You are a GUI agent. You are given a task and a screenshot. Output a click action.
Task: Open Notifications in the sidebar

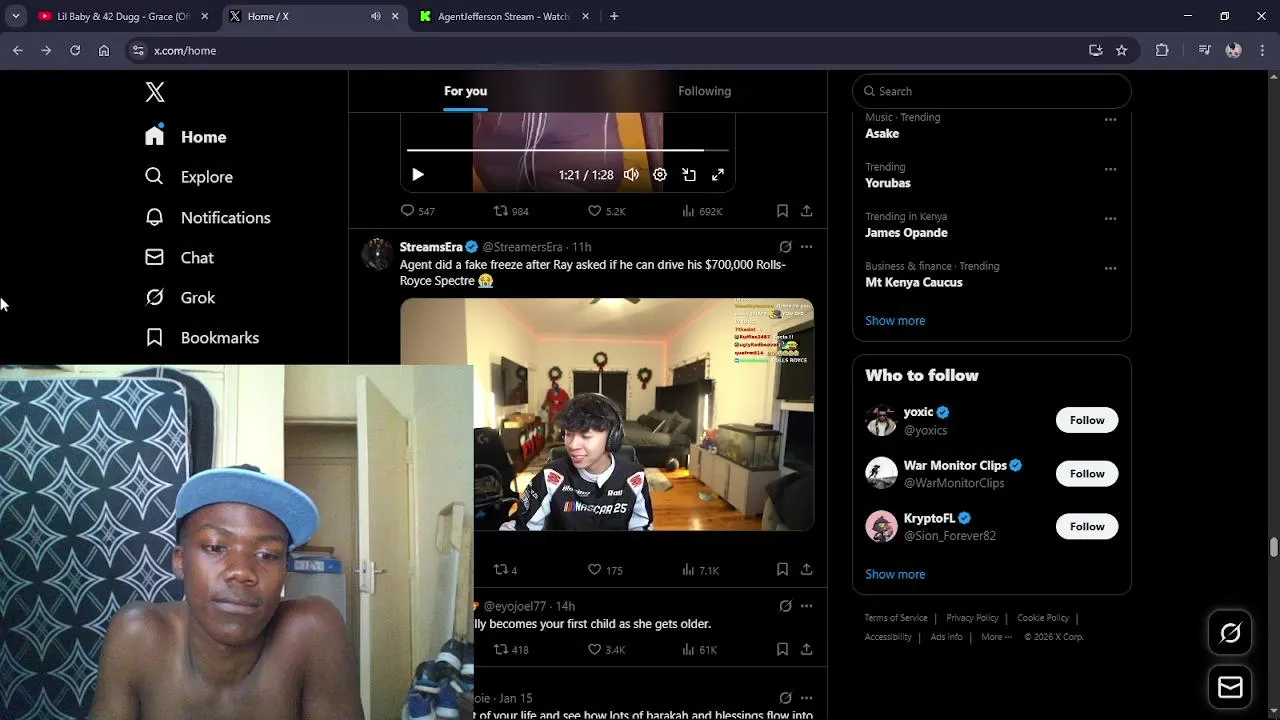[208, 217]
